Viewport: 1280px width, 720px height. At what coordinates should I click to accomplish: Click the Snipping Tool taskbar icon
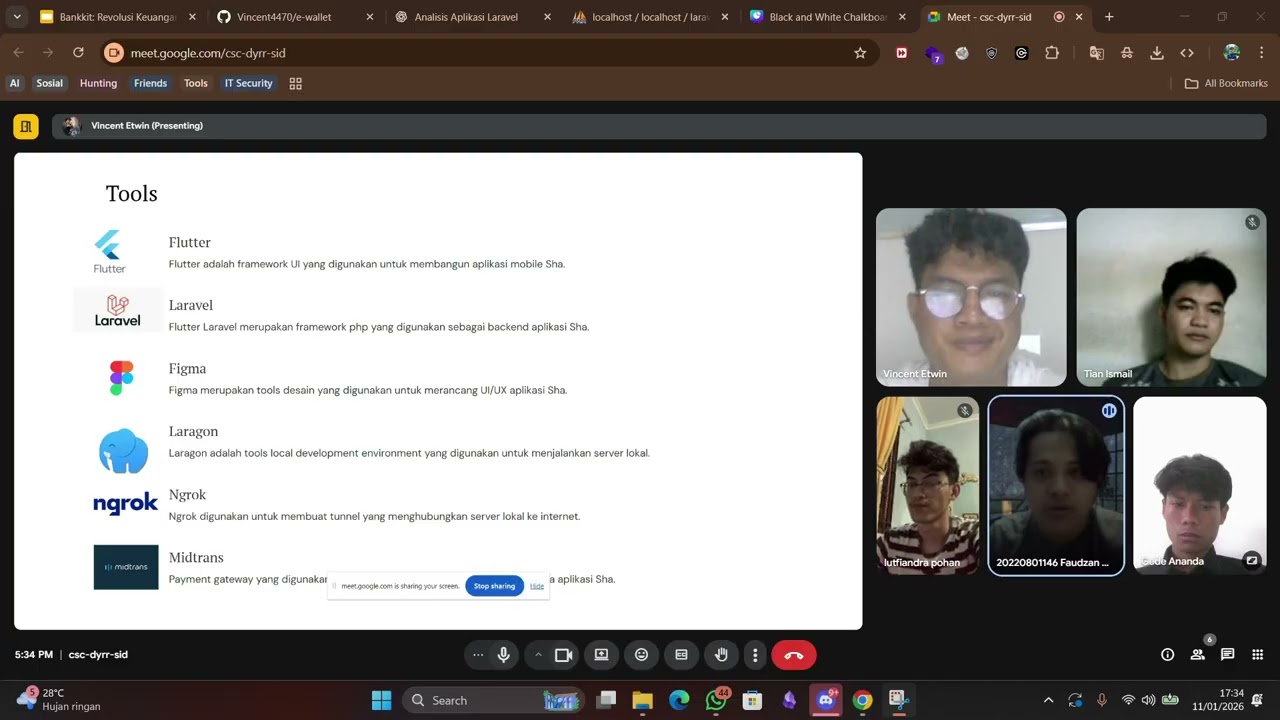pos(898,700)
